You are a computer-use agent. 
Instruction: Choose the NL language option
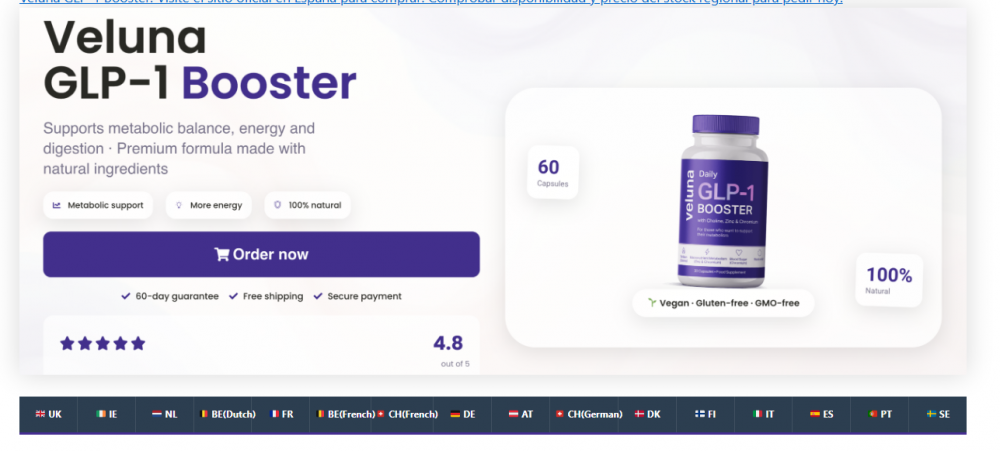pyautogui.click(x=165, y=415)
